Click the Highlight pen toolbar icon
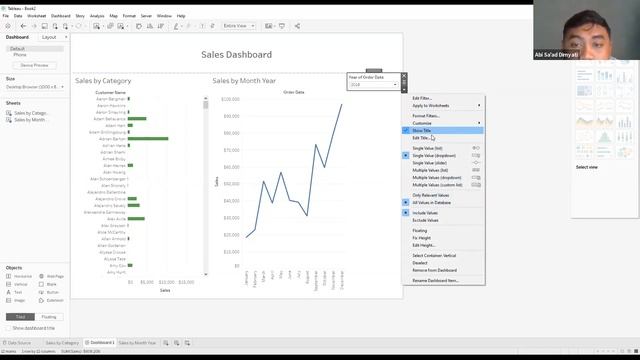 176,26
